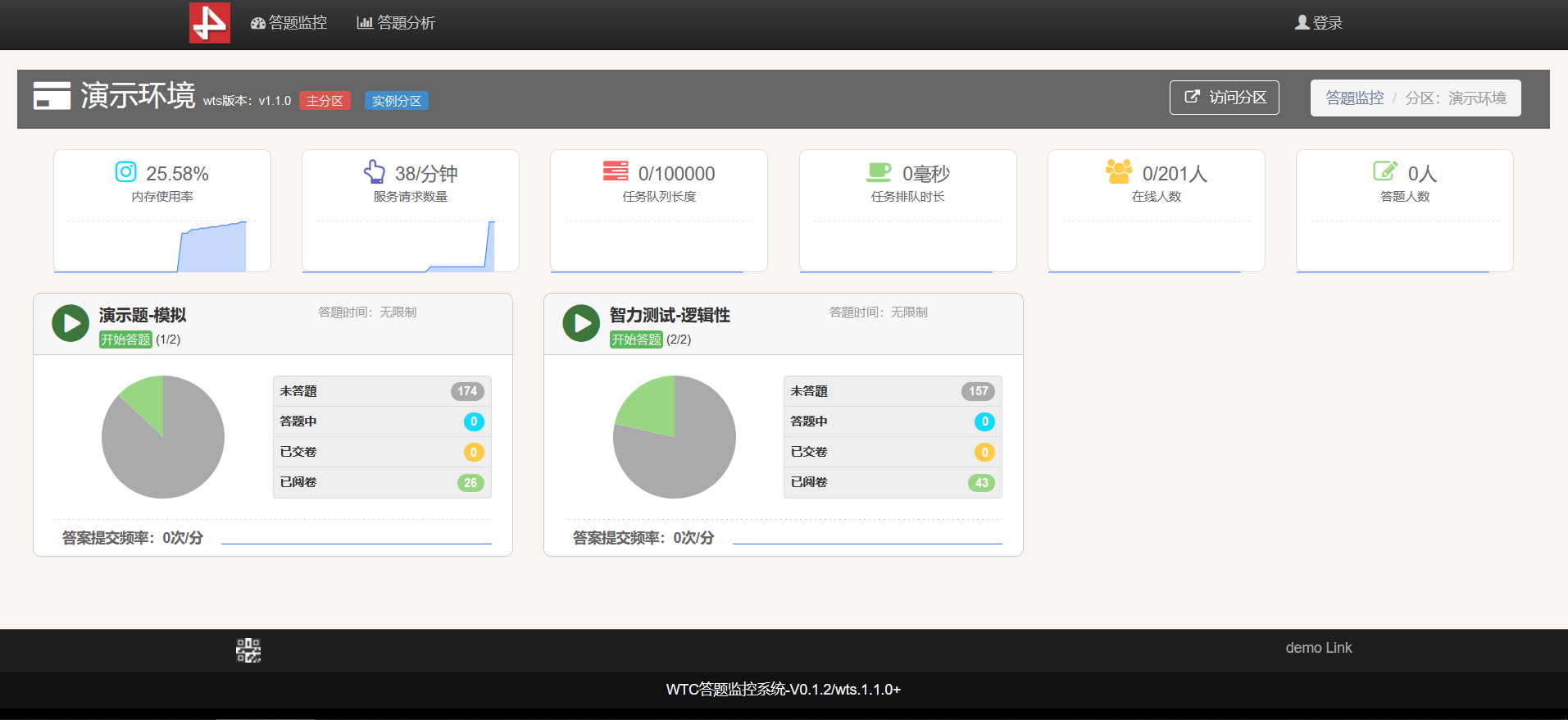Open the 答题监控 navigation menu item
The image size is (1568, 720).
[x=289, y=23]
